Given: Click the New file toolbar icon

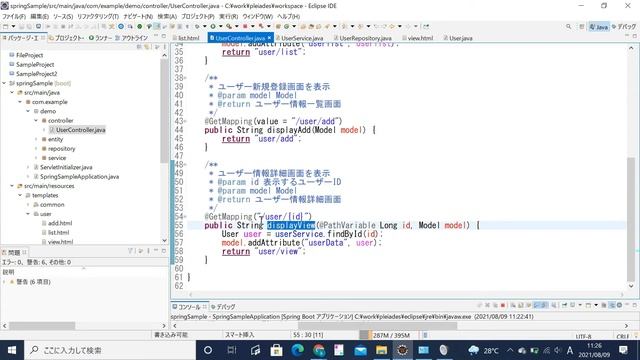Looking at the screenshot, I should (x=6, y=27).
